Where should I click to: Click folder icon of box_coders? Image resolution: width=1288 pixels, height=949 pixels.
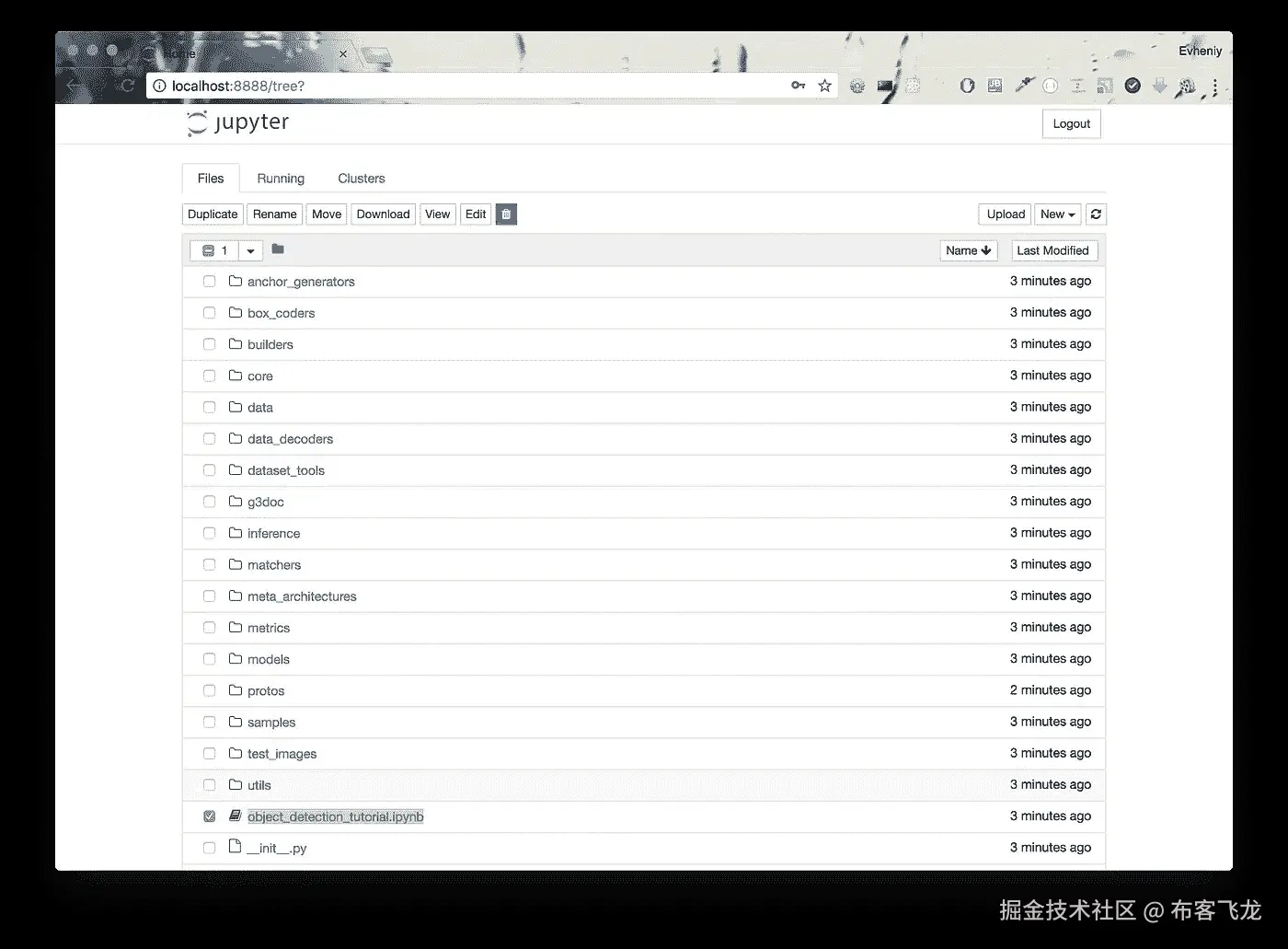click(x=236, y=312)
